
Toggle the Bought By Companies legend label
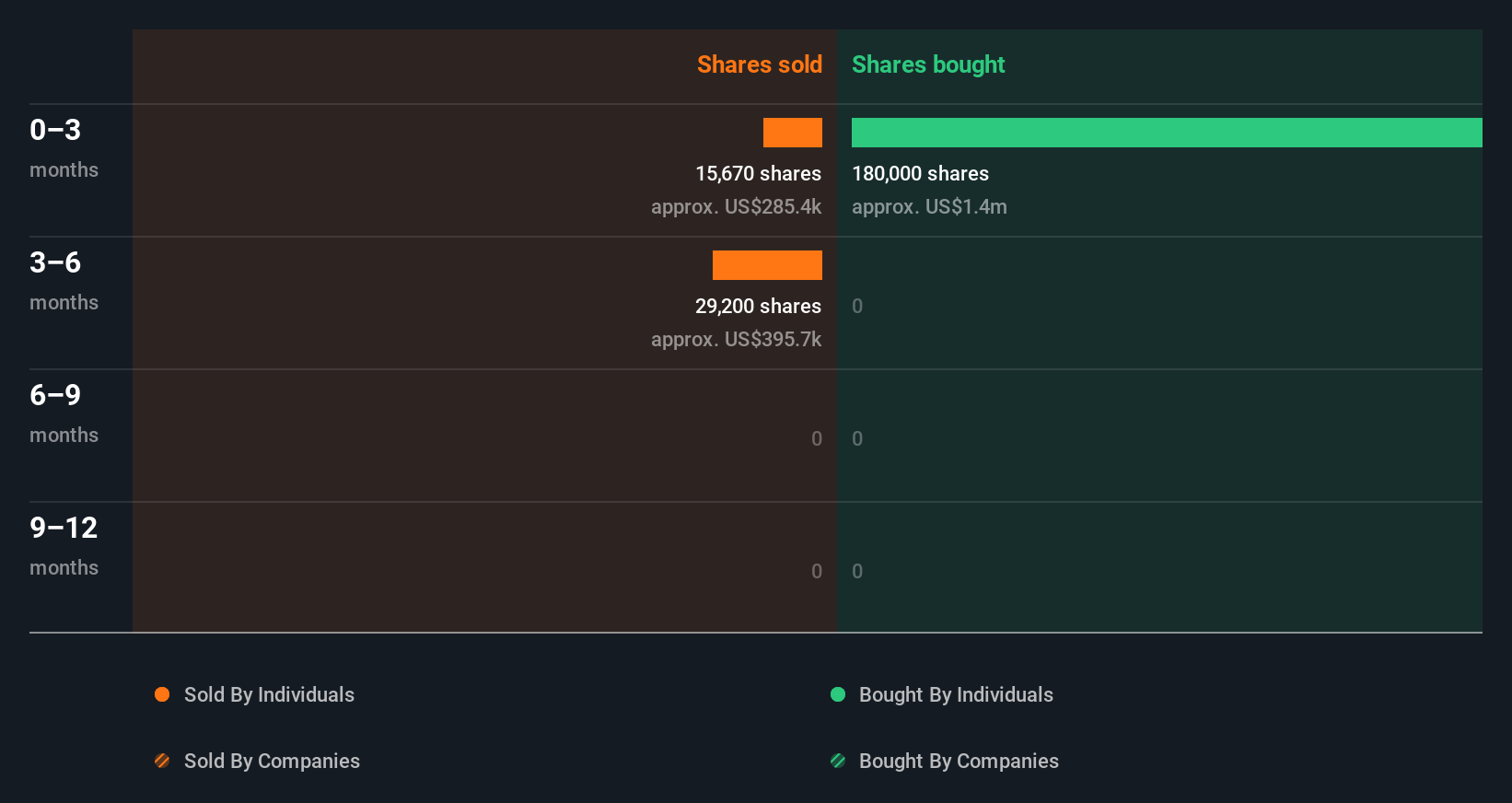[959, 761]
